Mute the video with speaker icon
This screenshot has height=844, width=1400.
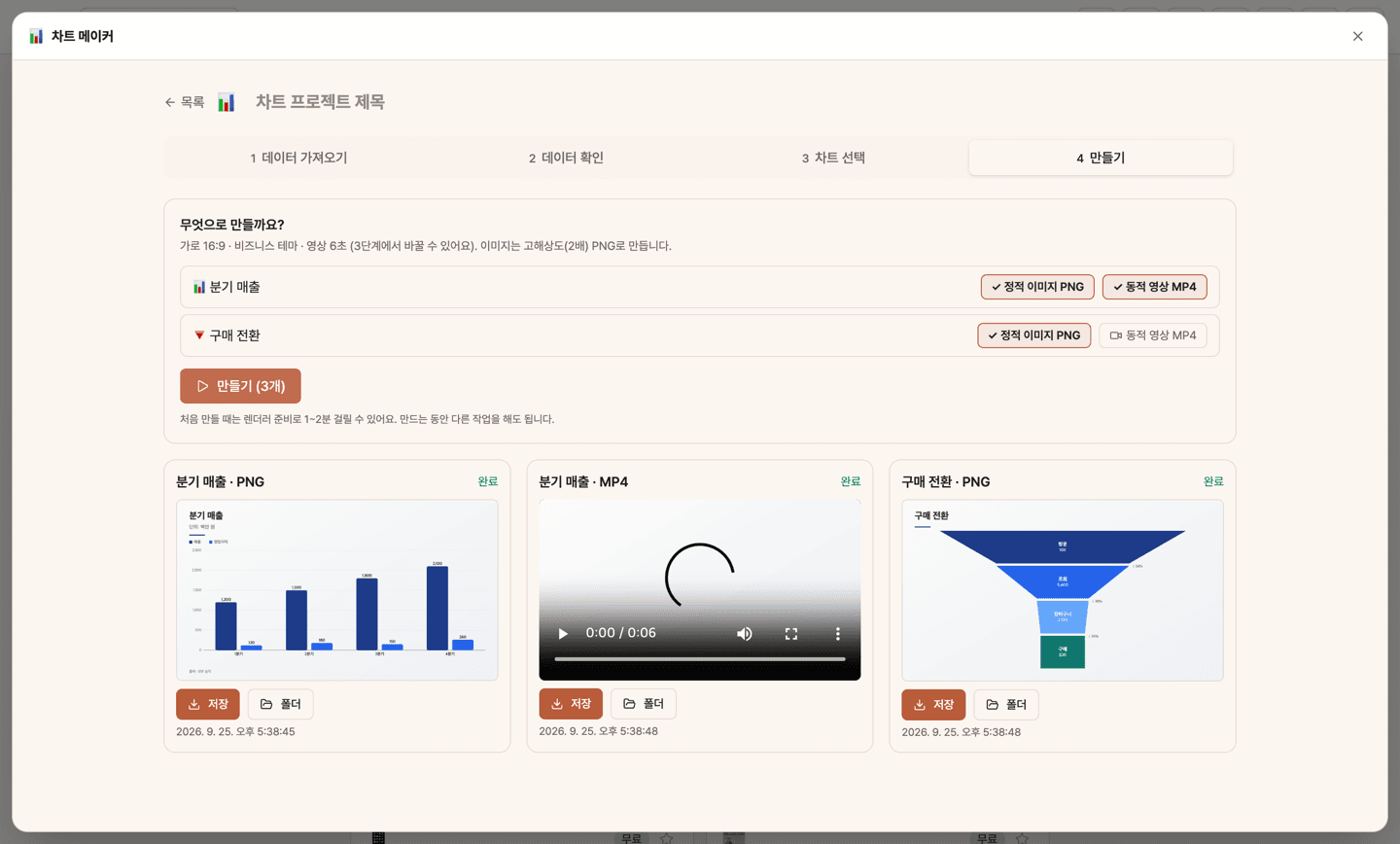click(x=745, y=633)
